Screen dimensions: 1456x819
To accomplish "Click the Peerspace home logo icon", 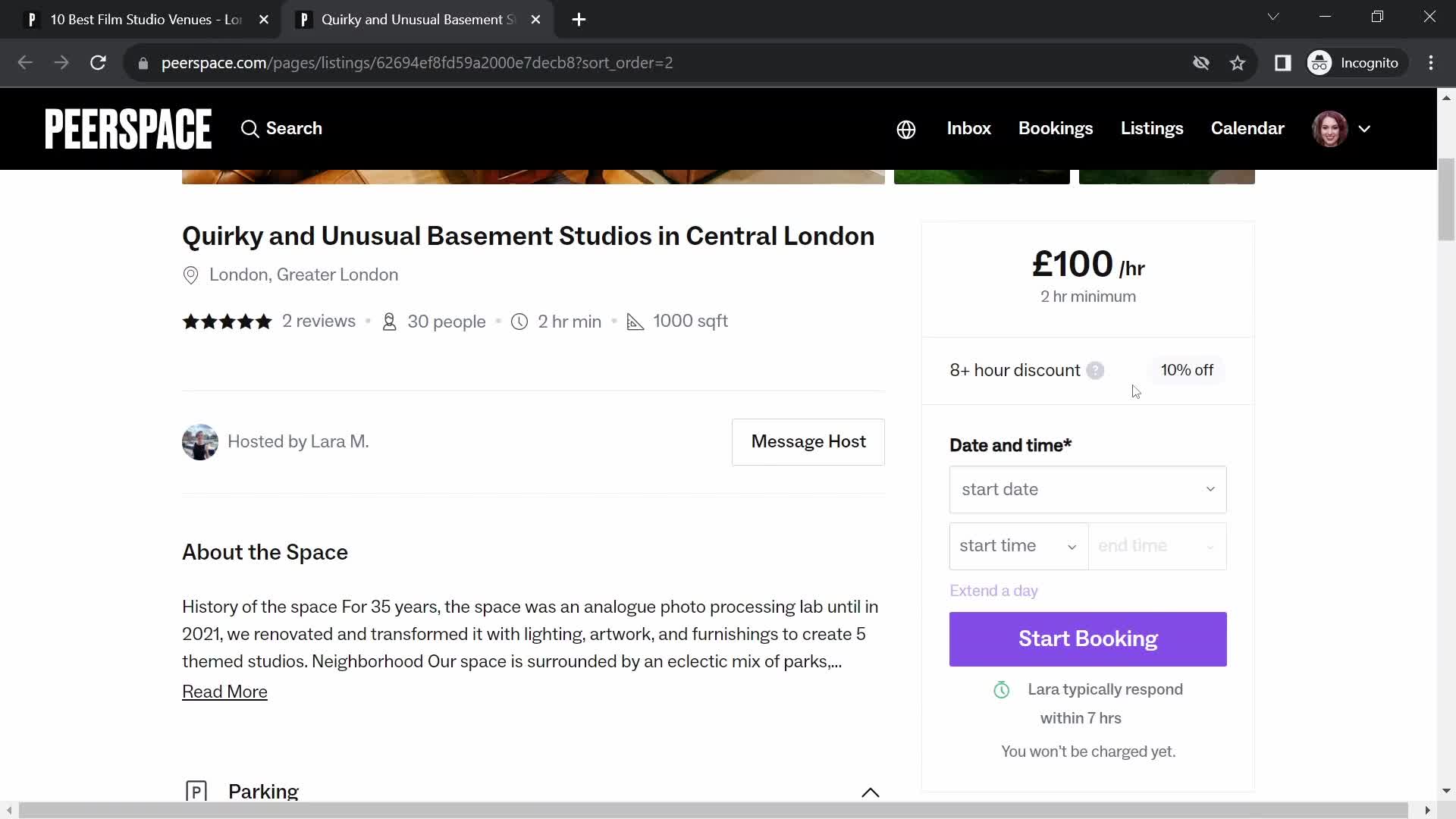I will [x=128, y=128].
